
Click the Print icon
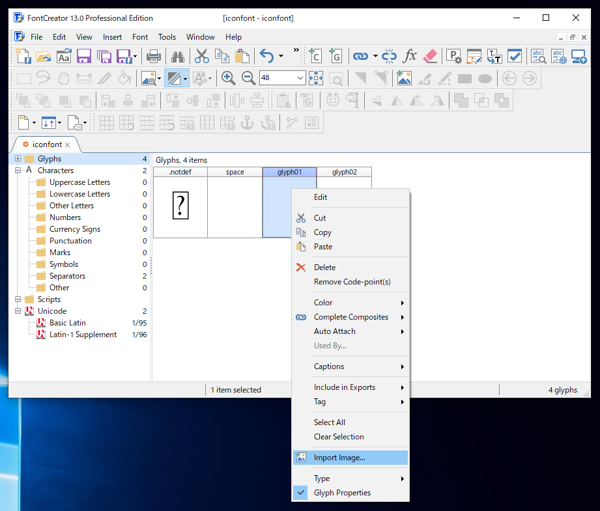[x=153, y=56]
